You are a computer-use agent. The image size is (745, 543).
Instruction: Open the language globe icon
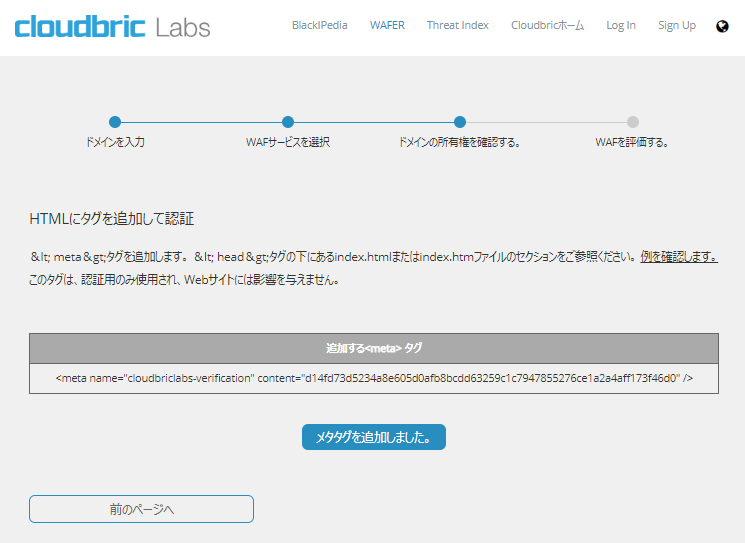722,26
